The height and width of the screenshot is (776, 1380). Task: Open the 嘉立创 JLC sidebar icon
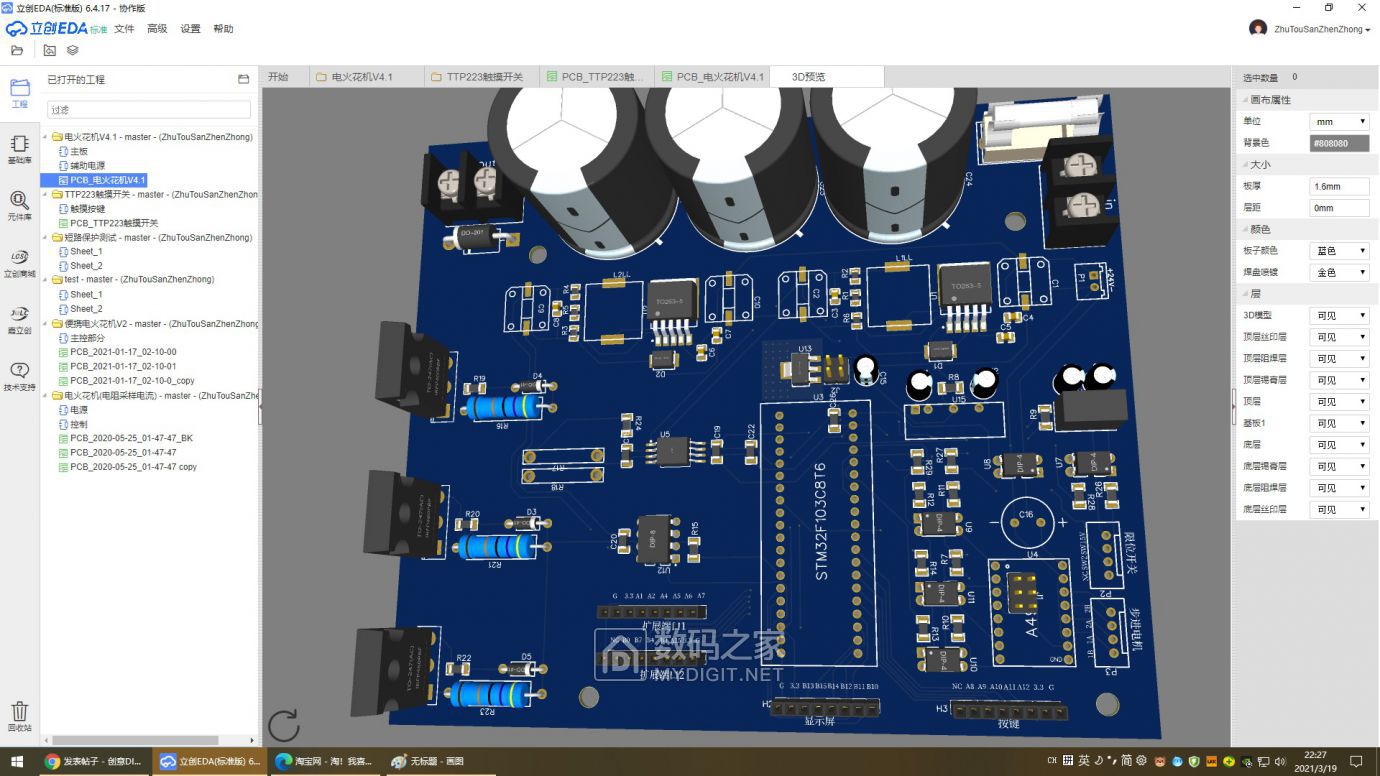point(20,320)
